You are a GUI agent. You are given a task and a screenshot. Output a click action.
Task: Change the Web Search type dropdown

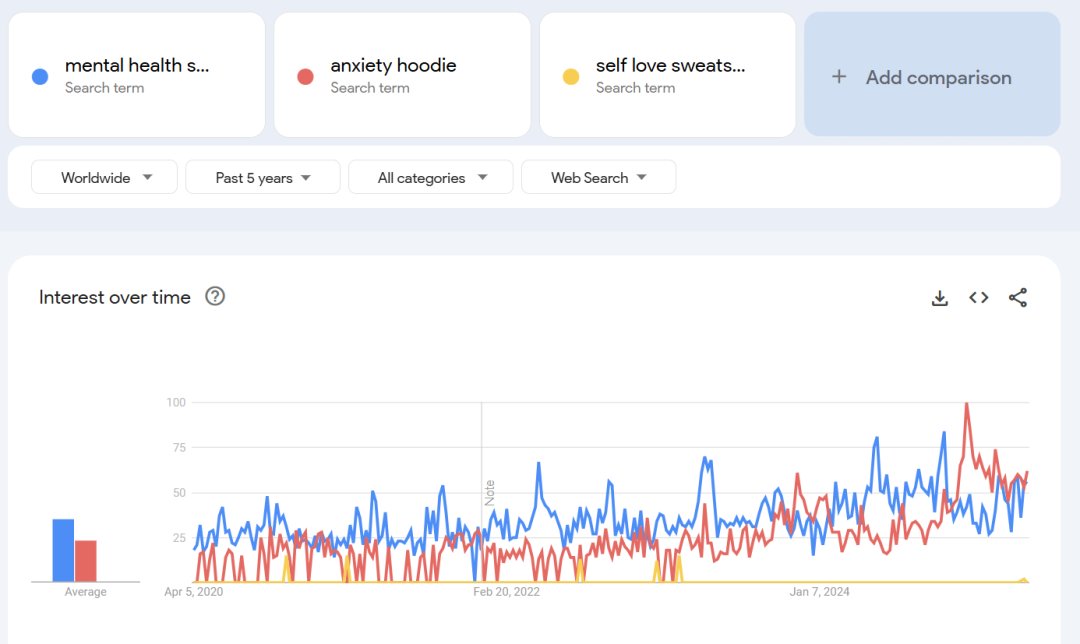[x=598, y=178]
